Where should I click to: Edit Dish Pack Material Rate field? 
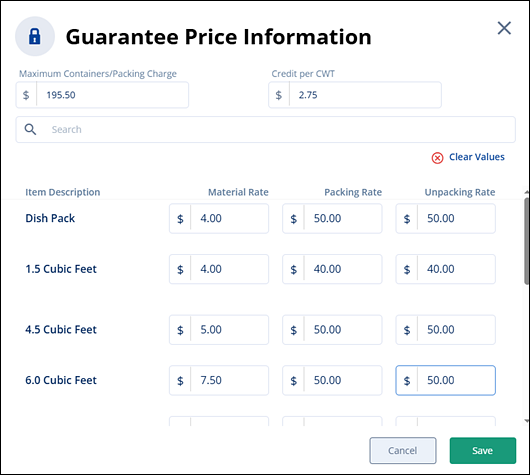tap(219, 218)
